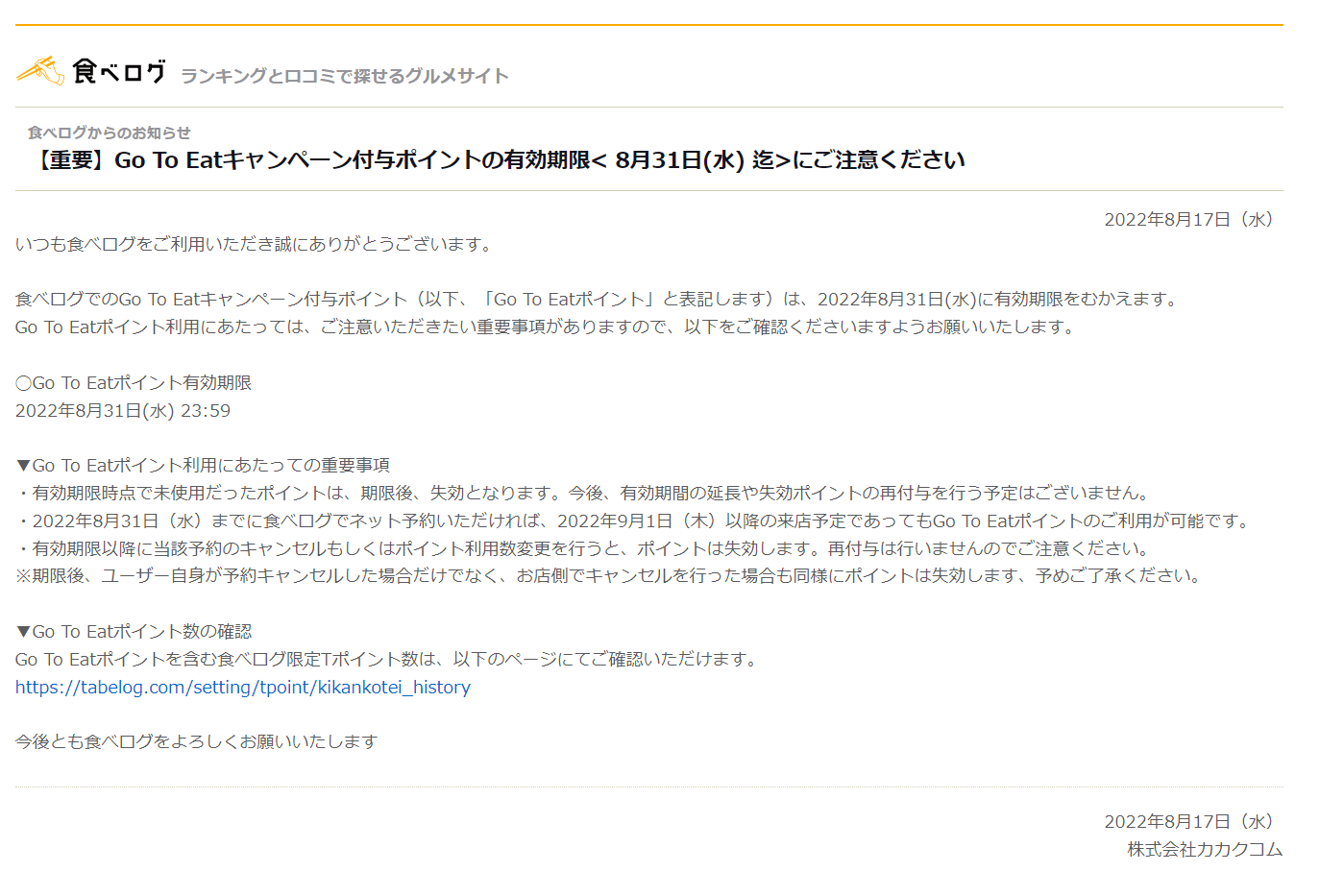Click the 食べログ logo text
Viewport: 1344px width, 896px height.
[119, 71]
